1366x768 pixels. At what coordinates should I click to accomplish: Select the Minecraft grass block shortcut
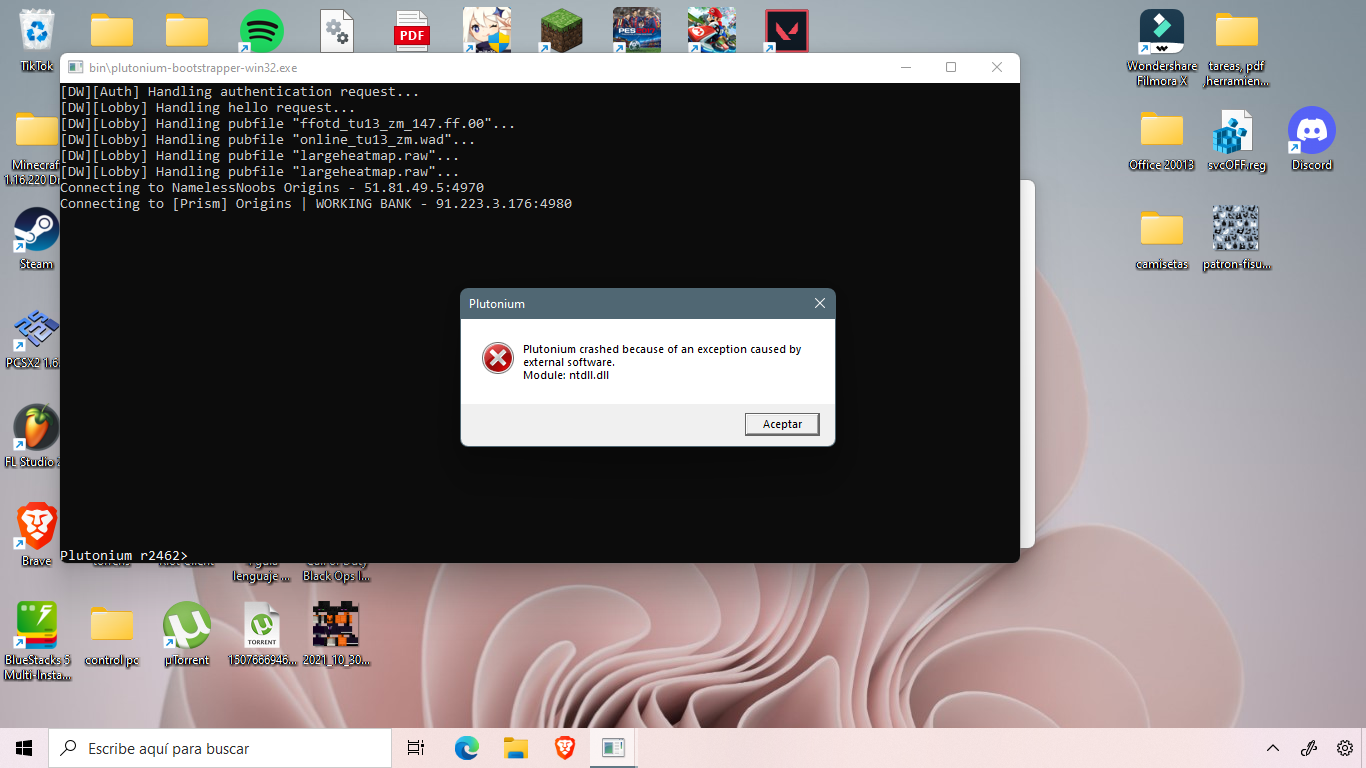coord(562,31)
